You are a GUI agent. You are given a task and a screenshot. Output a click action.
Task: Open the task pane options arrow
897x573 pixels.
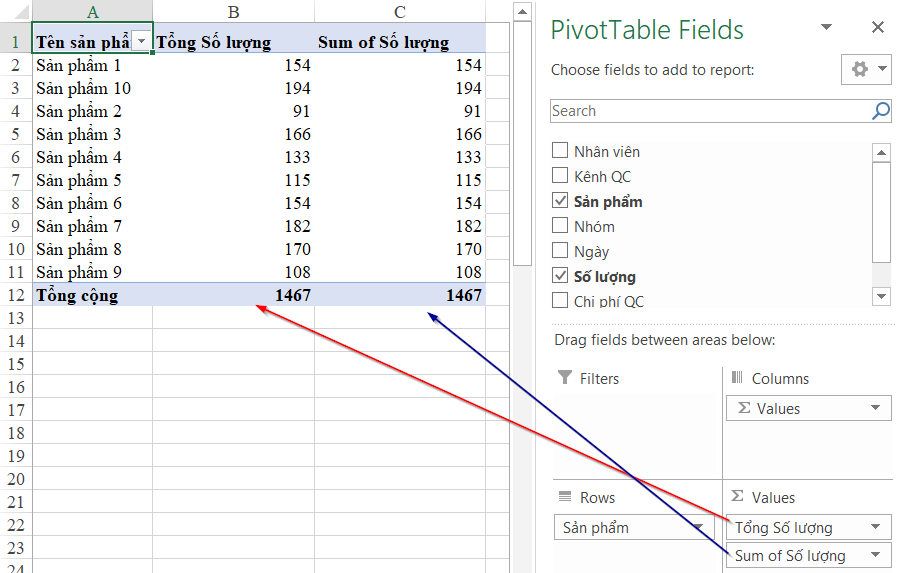pos(826,28)
